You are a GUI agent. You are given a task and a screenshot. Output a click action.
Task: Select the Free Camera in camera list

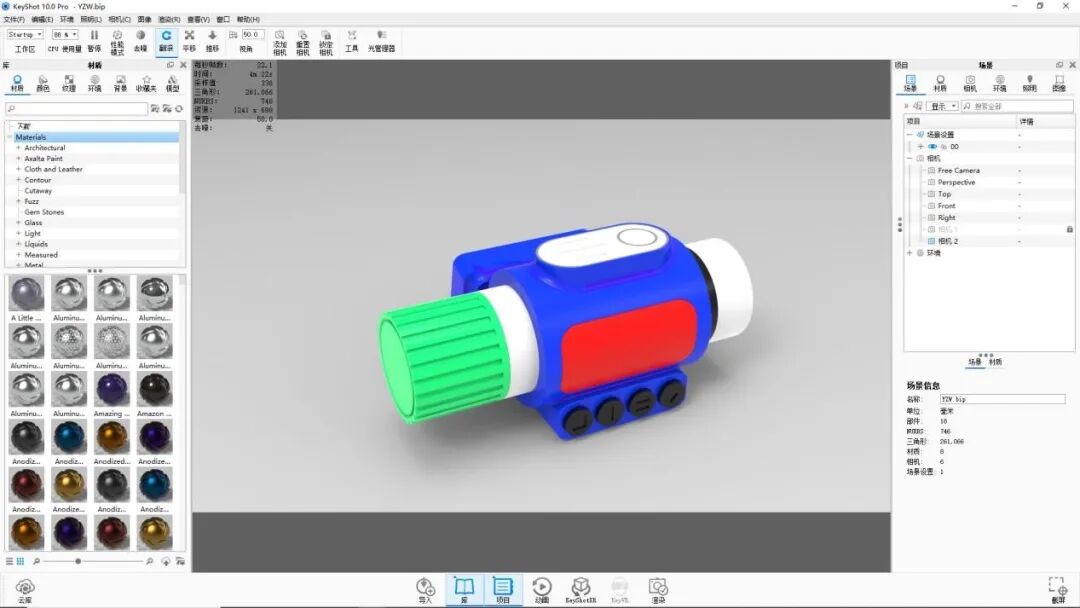tap(958, 170)
